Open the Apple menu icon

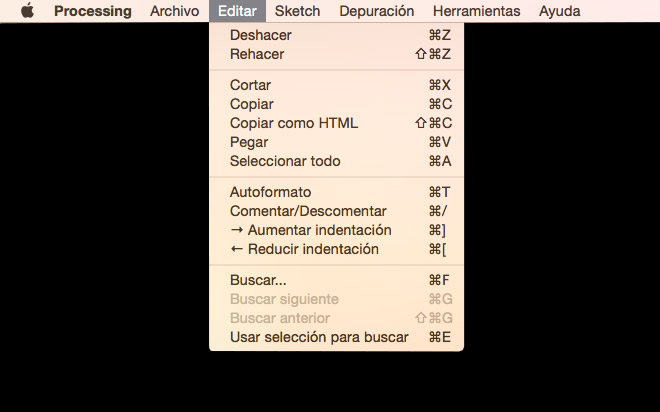point(27,11)
